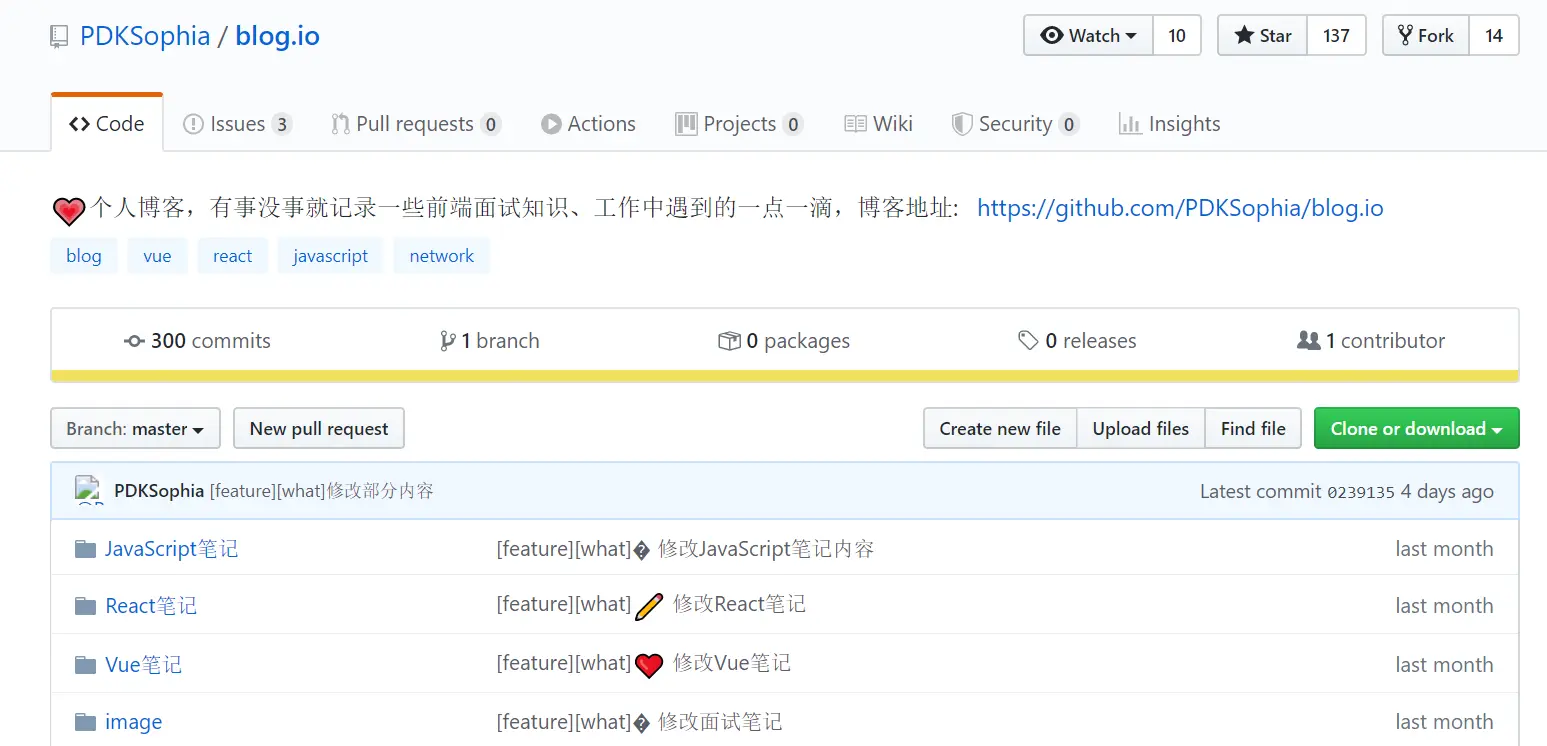
Task: Open the React笔记 folder
Action: pyautogui.click(x=151, y=606)
